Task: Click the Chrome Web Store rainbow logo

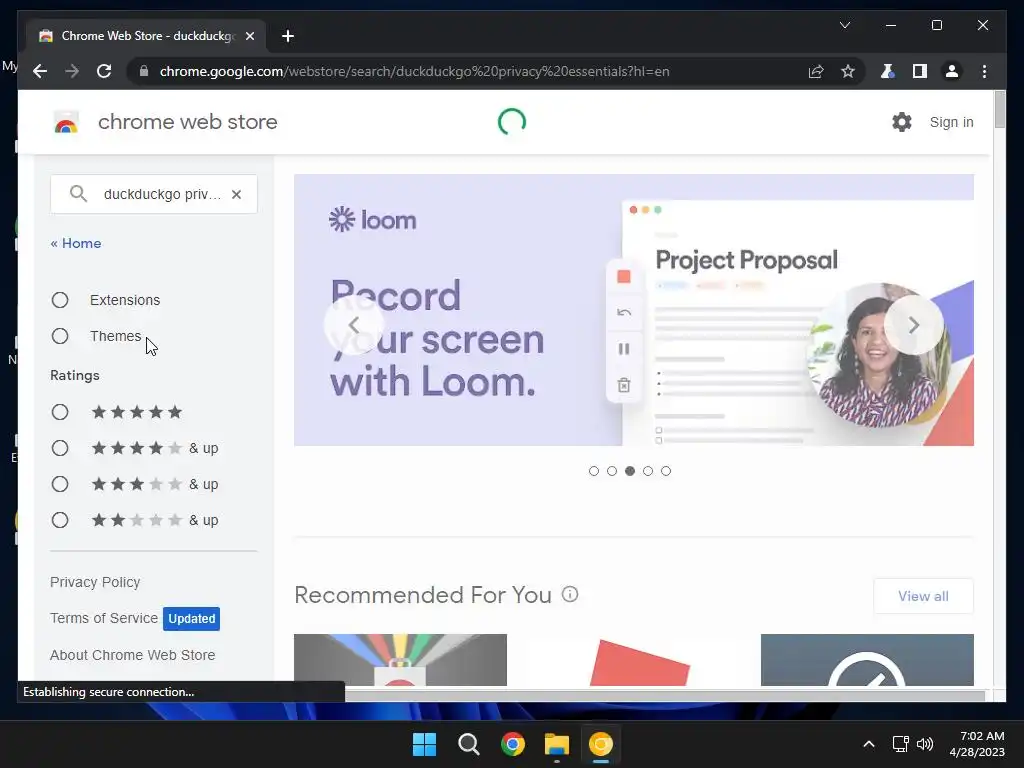Action: (66, 122)
